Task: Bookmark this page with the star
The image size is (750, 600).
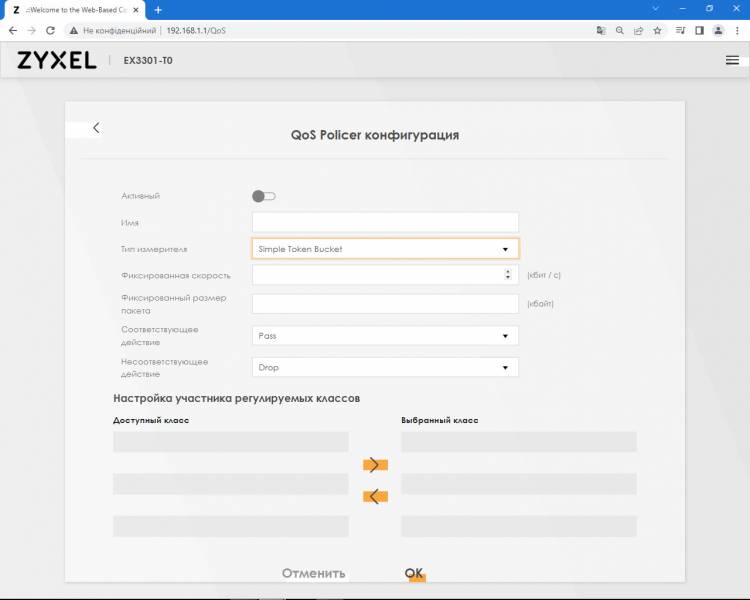Action: point(657,31)
